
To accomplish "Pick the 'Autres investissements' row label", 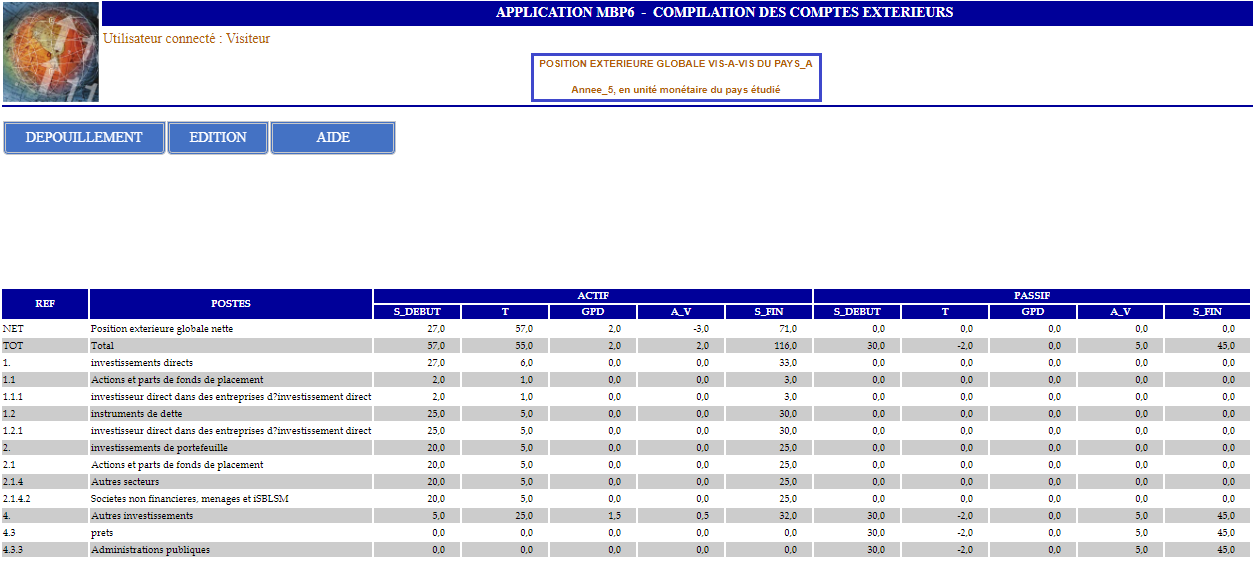I will [x=142, y=516].
